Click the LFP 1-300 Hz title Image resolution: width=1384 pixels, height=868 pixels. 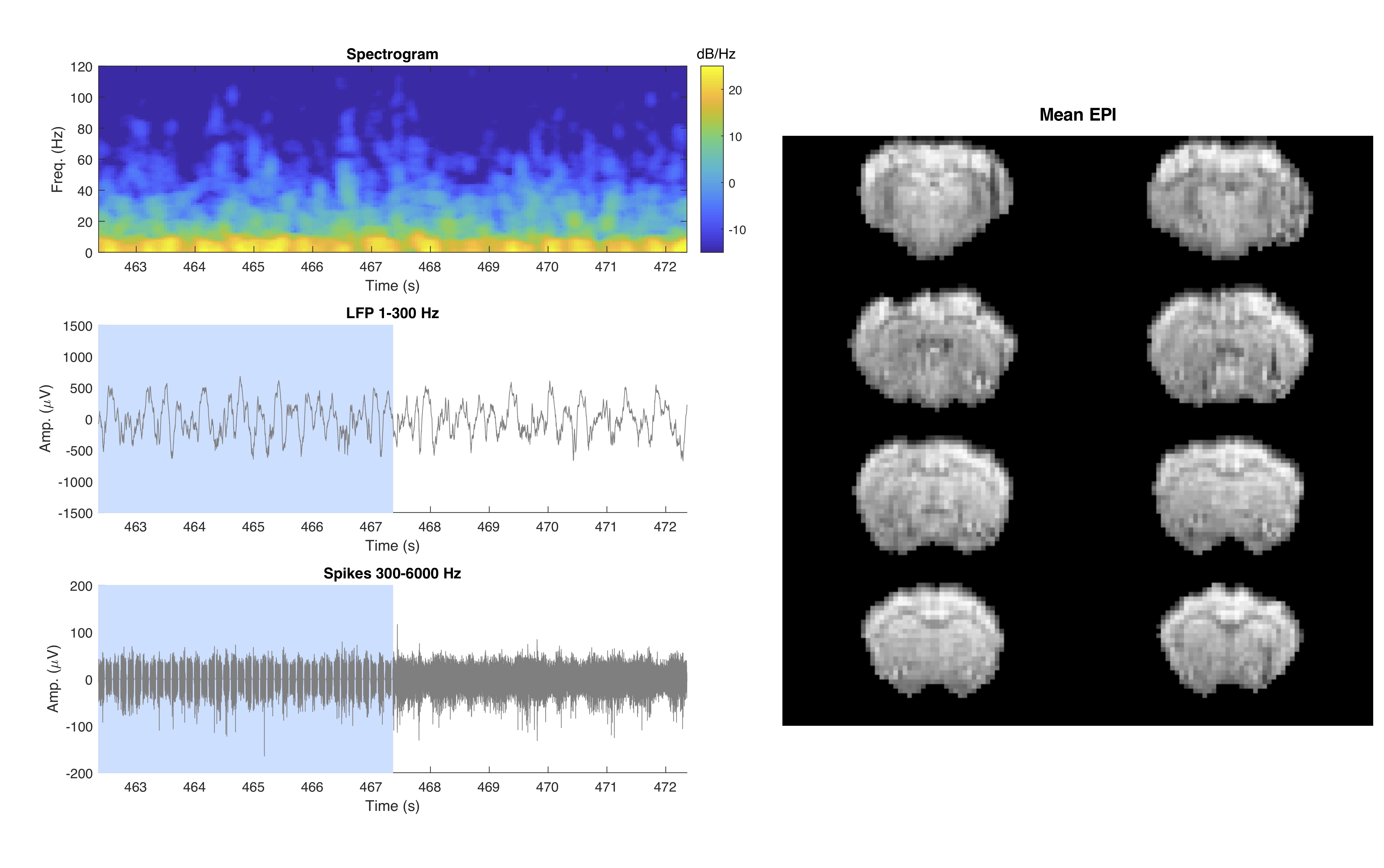(392, 313)
